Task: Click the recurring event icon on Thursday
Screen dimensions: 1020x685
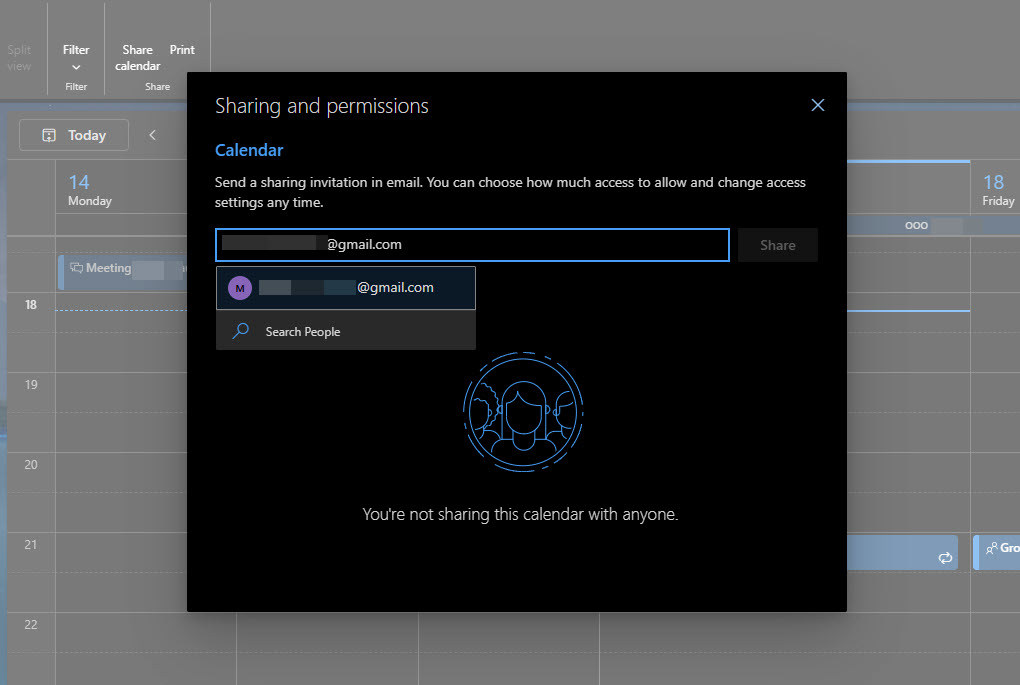Action: tap(945, 557)
